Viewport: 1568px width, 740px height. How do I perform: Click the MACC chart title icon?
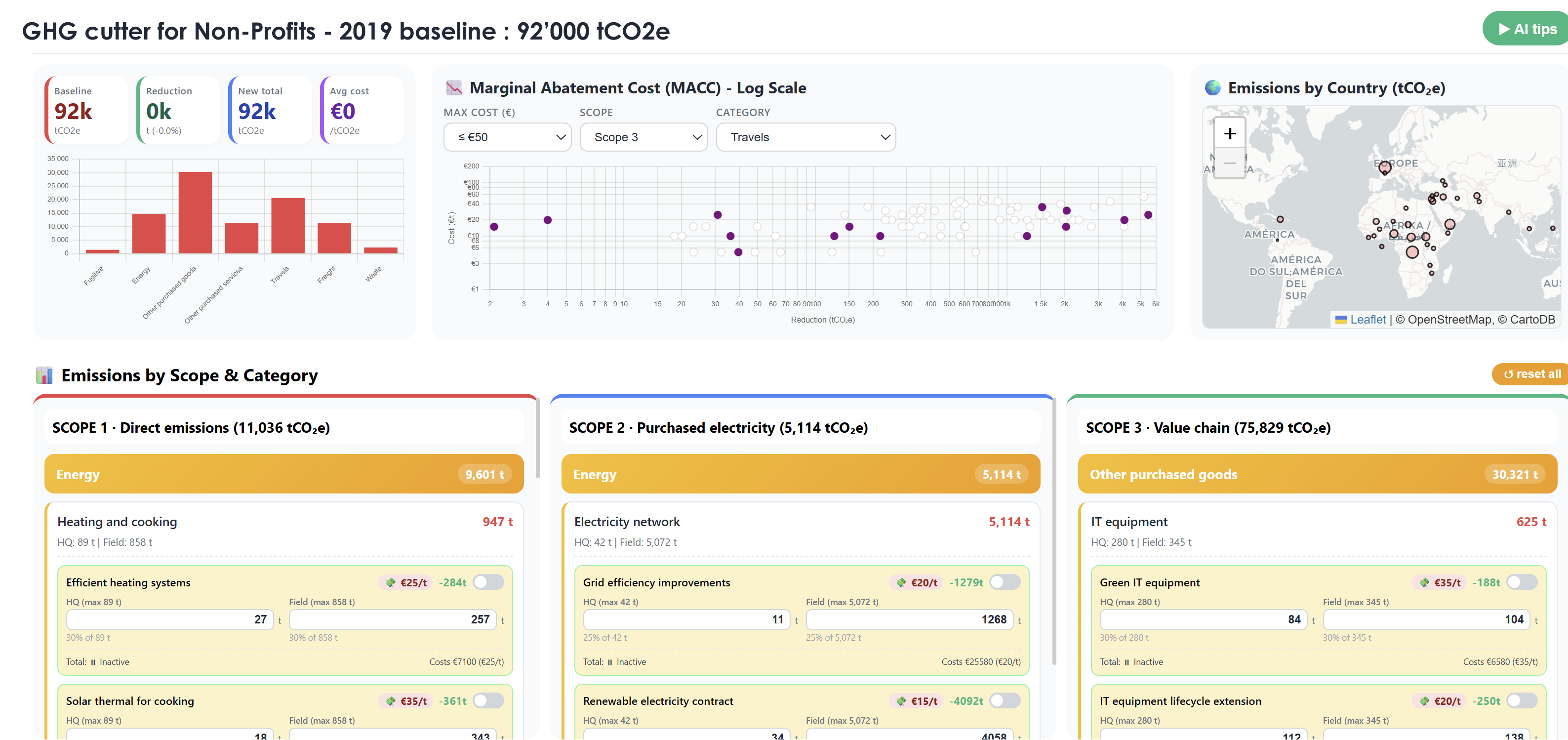[453, 88]
